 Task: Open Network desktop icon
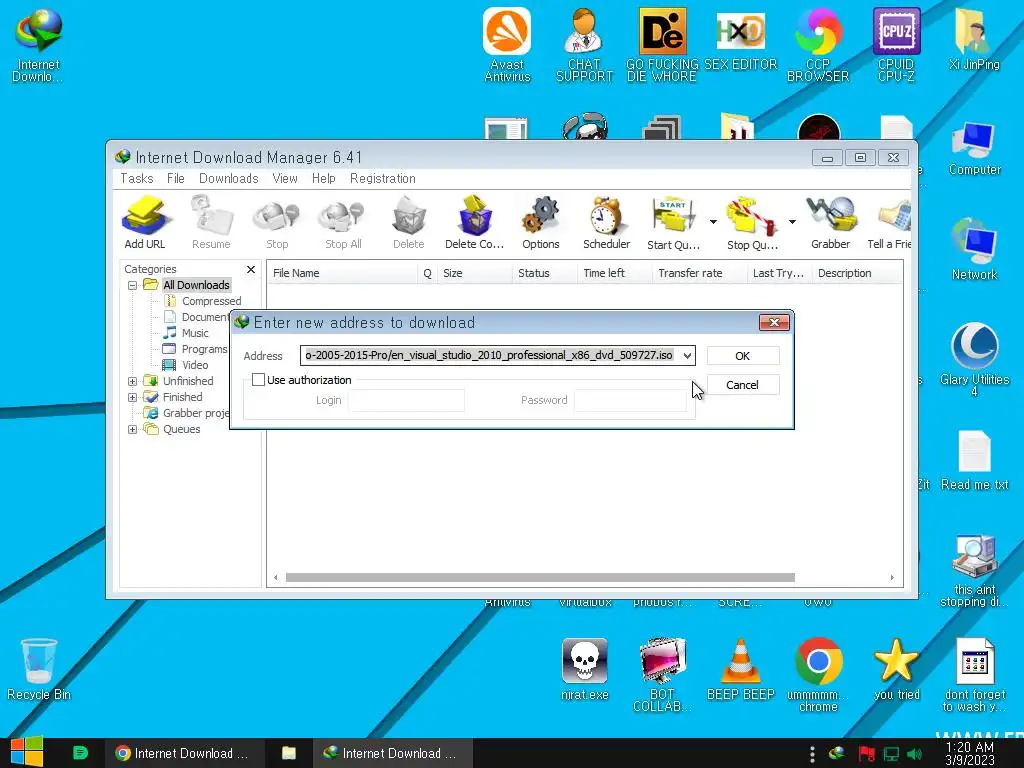(974, 249)
